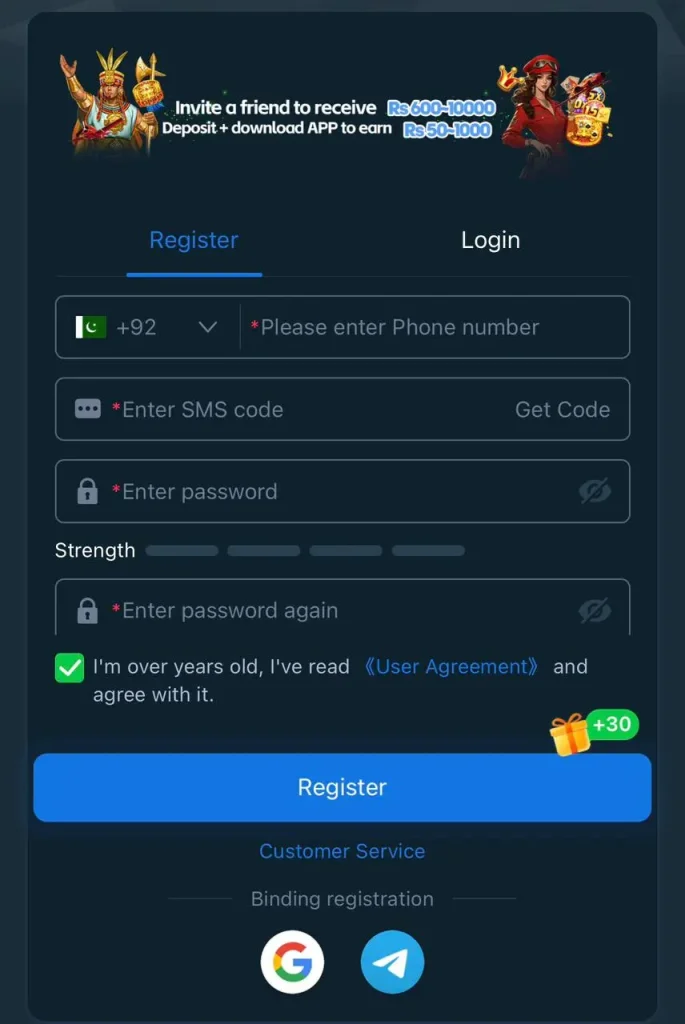This screenshot has width=685, height=1024.
Task: Tap the gift box +30 bonus icon
Action: click(x=594, y=732)
